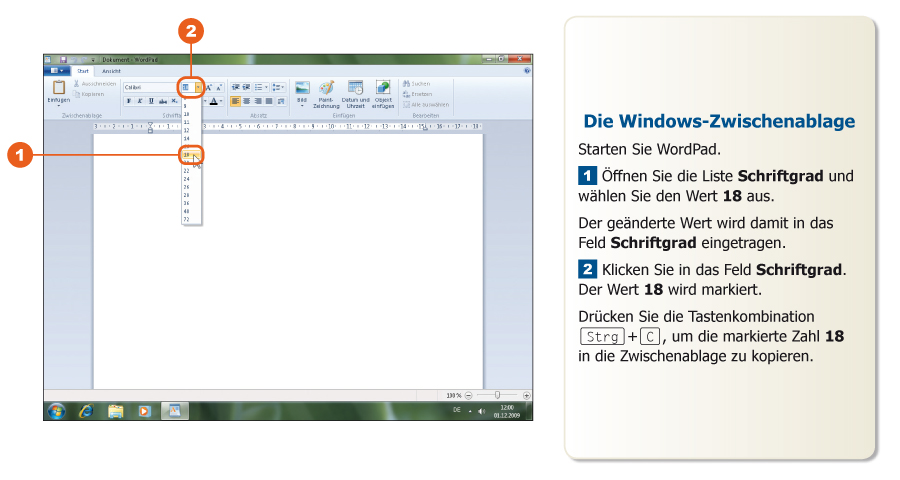
Task: Select font size 72 in the list
Action: tap(187, 219)
